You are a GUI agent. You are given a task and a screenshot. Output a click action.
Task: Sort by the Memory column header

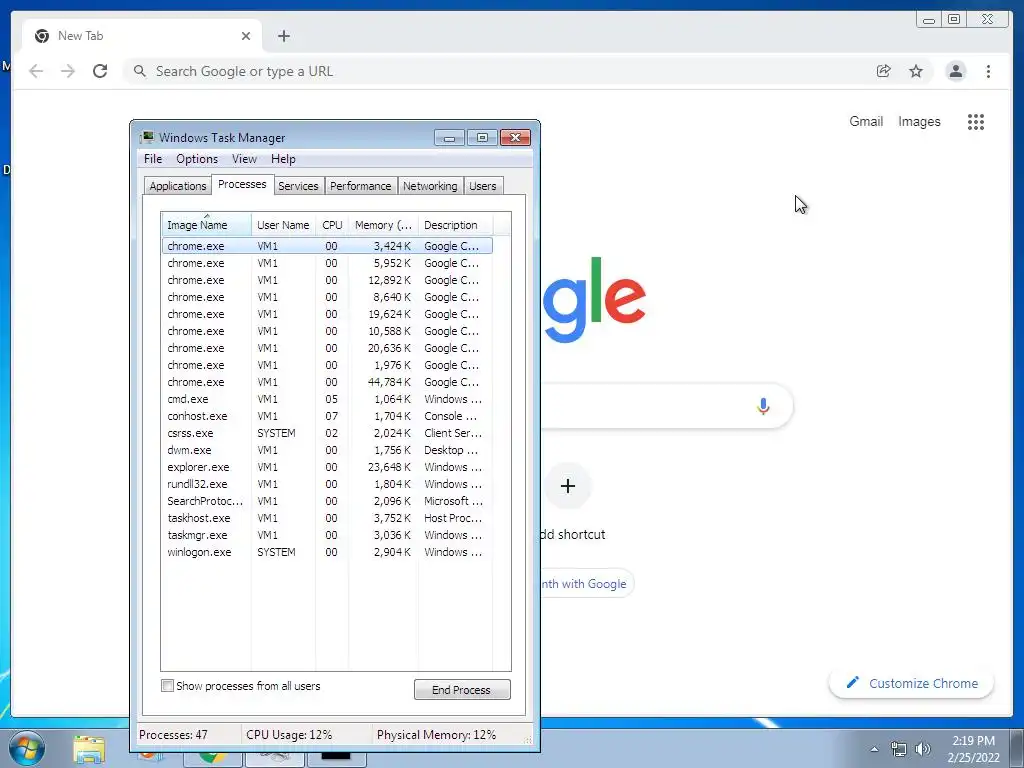coord(383,225)
